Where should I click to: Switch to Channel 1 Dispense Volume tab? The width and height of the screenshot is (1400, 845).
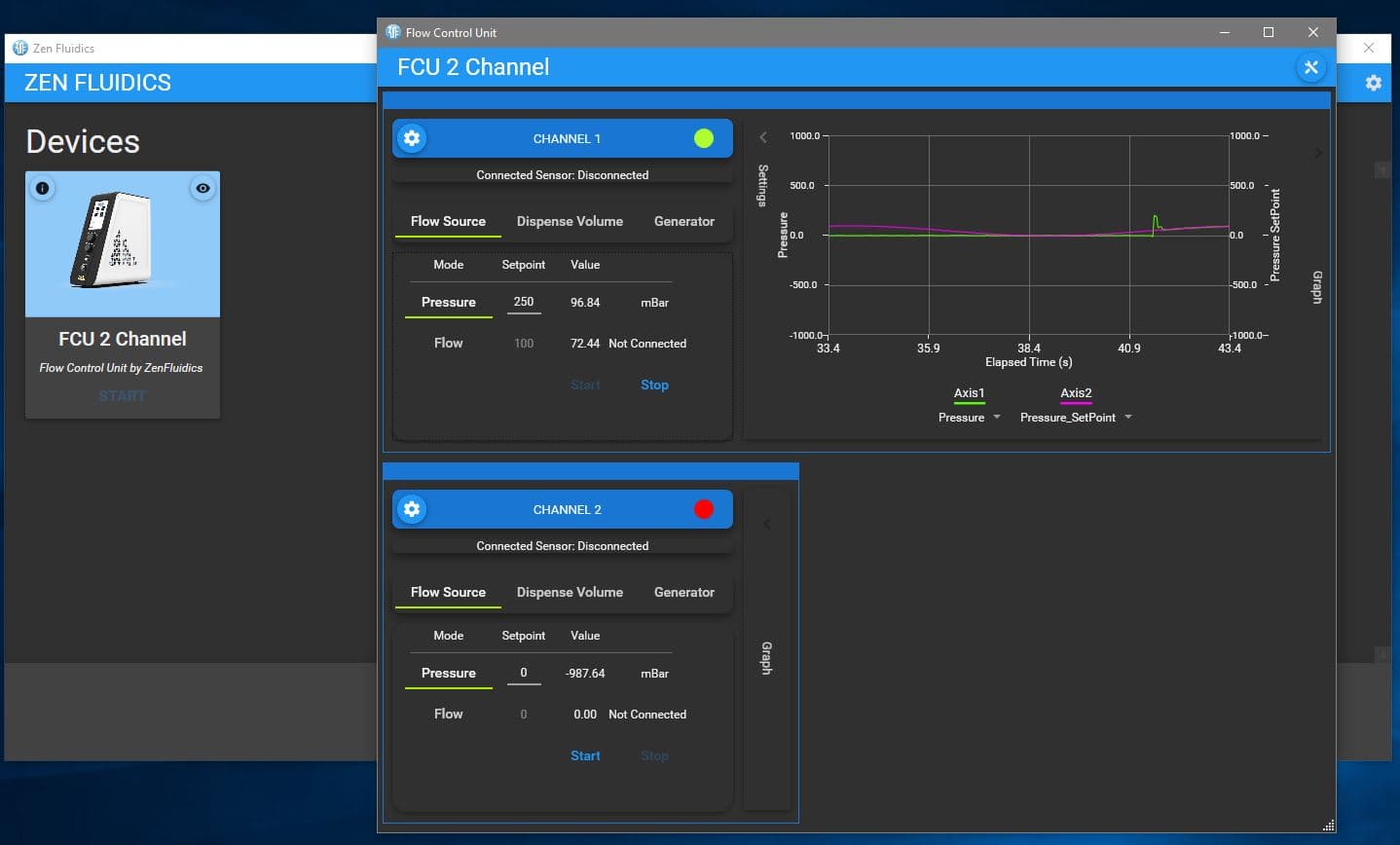click(x=570, y=221)
